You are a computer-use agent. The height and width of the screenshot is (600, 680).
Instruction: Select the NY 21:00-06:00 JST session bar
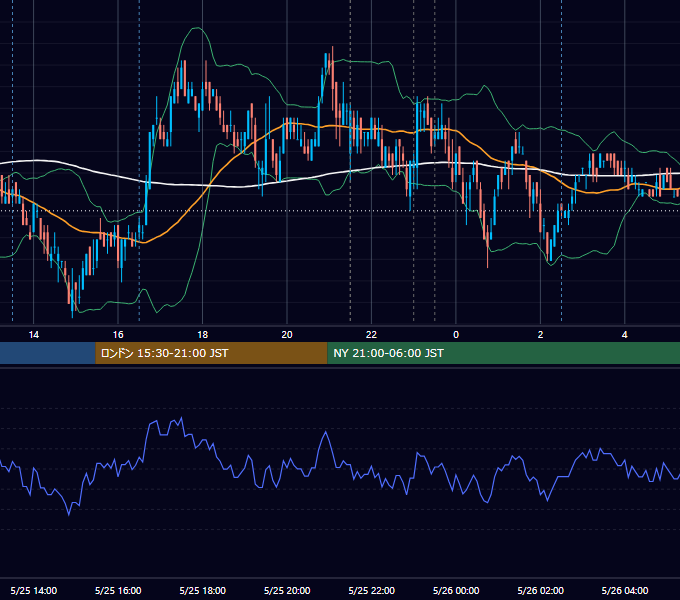pyautogui.click(x=503, y=353)
